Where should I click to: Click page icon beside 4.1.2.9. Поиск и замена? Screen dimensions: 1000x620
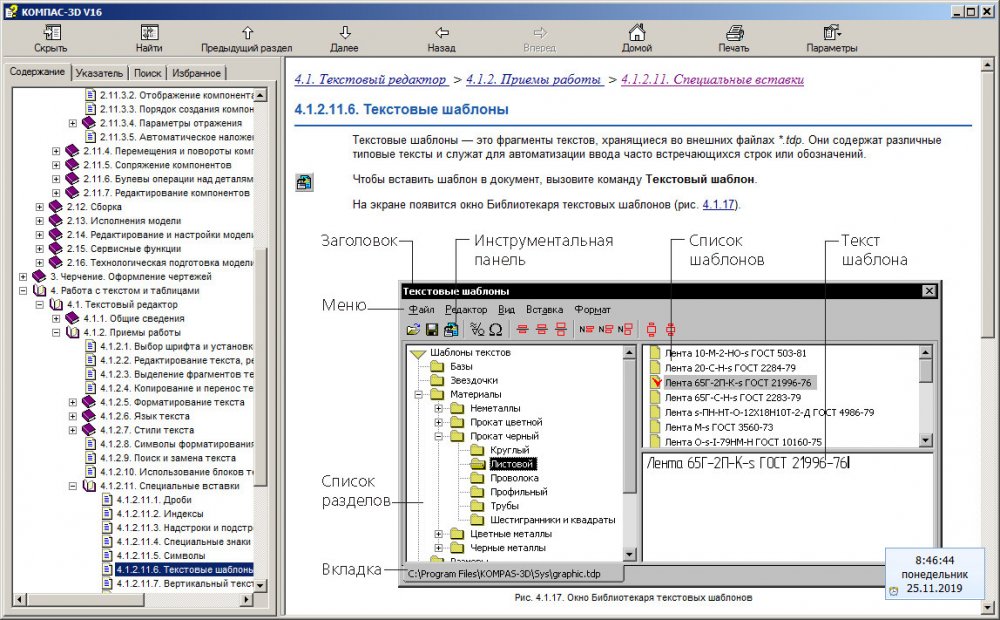pyautogui.click(x=91, y=458)
